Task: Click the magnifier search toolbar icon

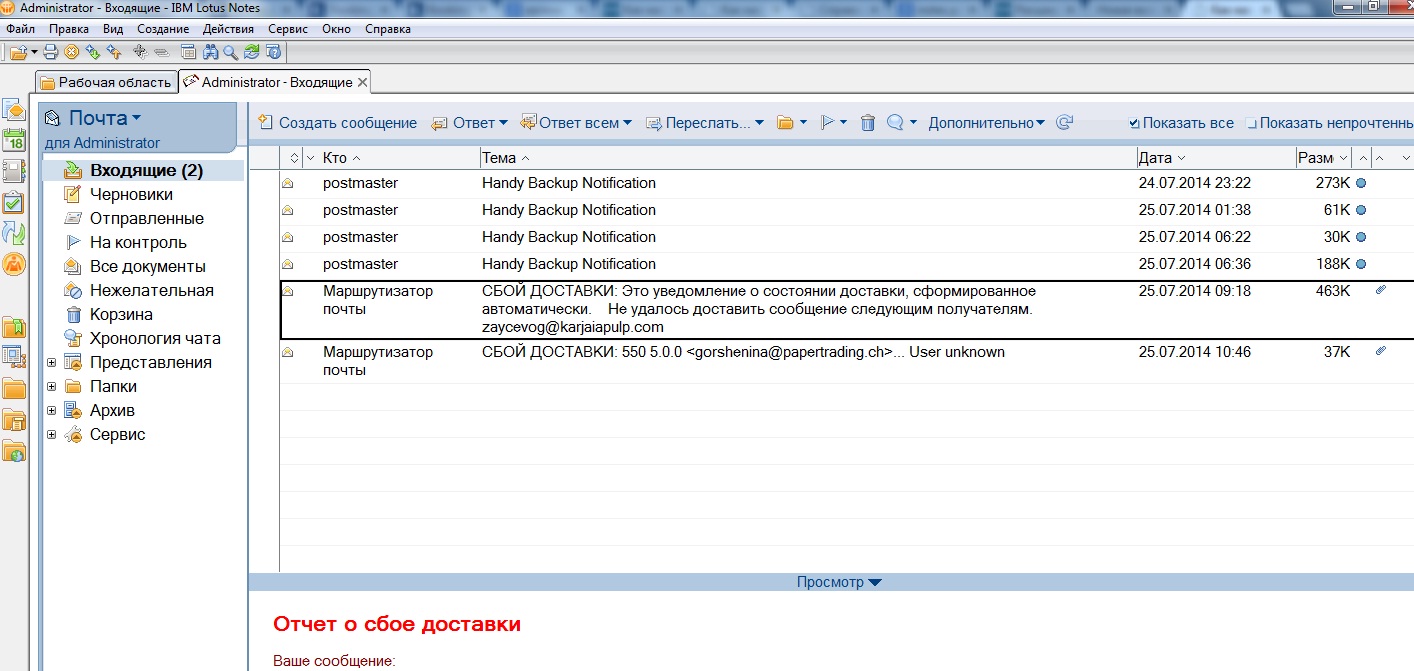Action: (231, 51)
